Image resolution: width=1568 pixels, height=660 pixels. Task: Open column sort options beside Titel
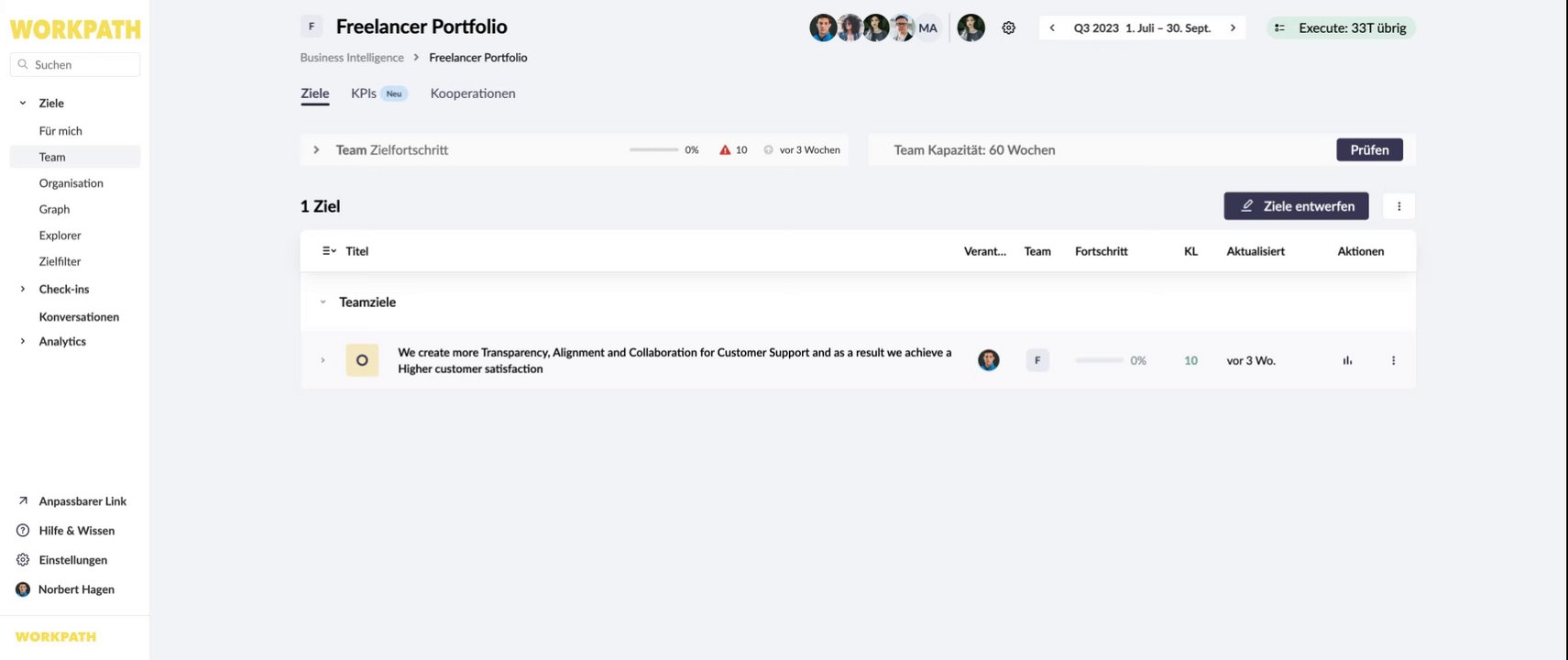329,251
